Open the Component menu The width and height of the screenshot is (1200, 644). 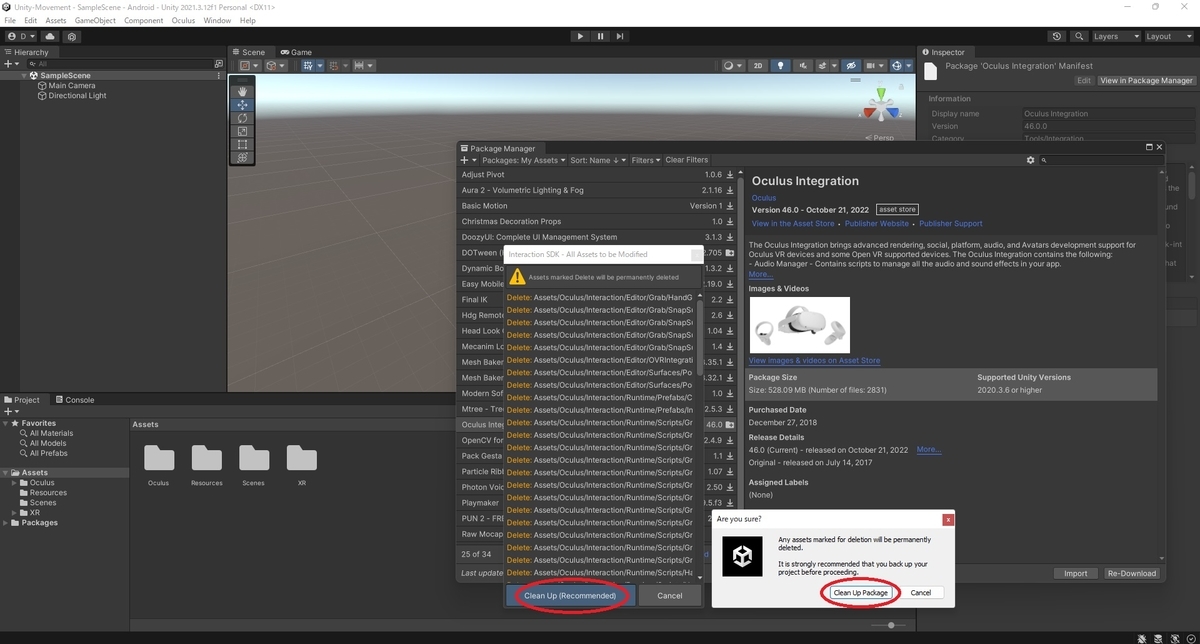pos(143,20)
